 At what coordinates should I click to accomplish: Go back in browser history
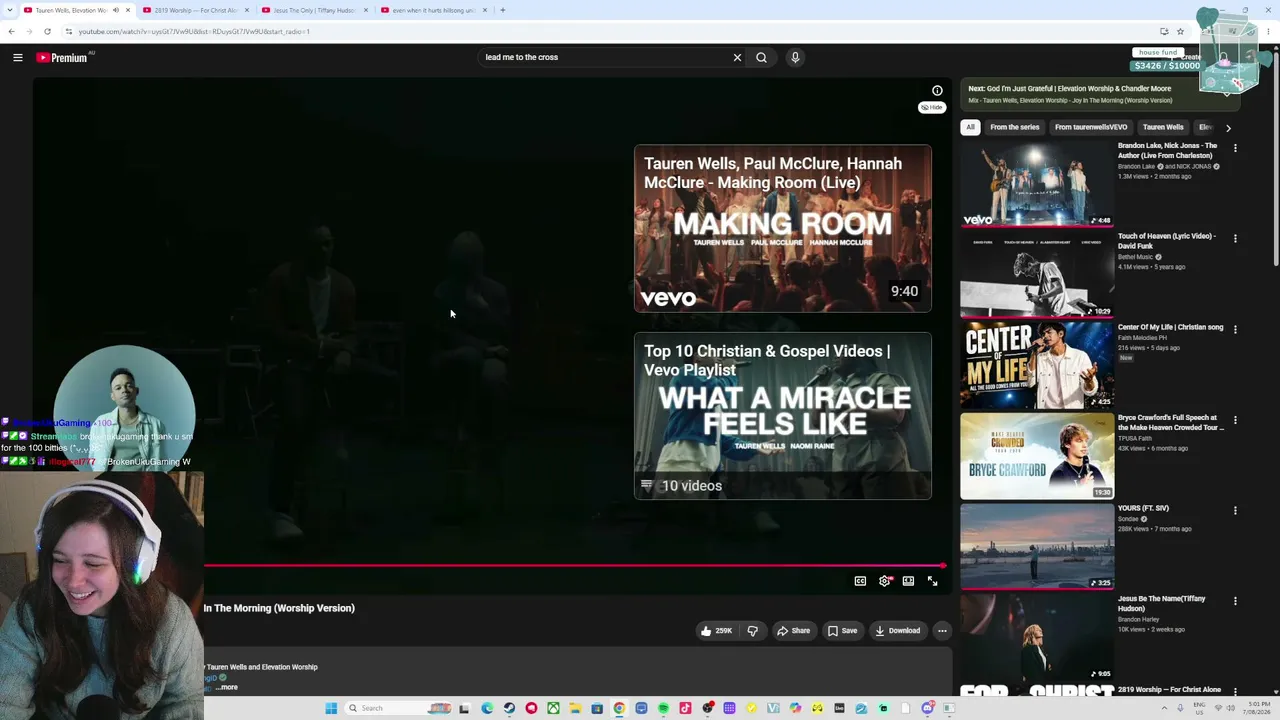point(12,31)
